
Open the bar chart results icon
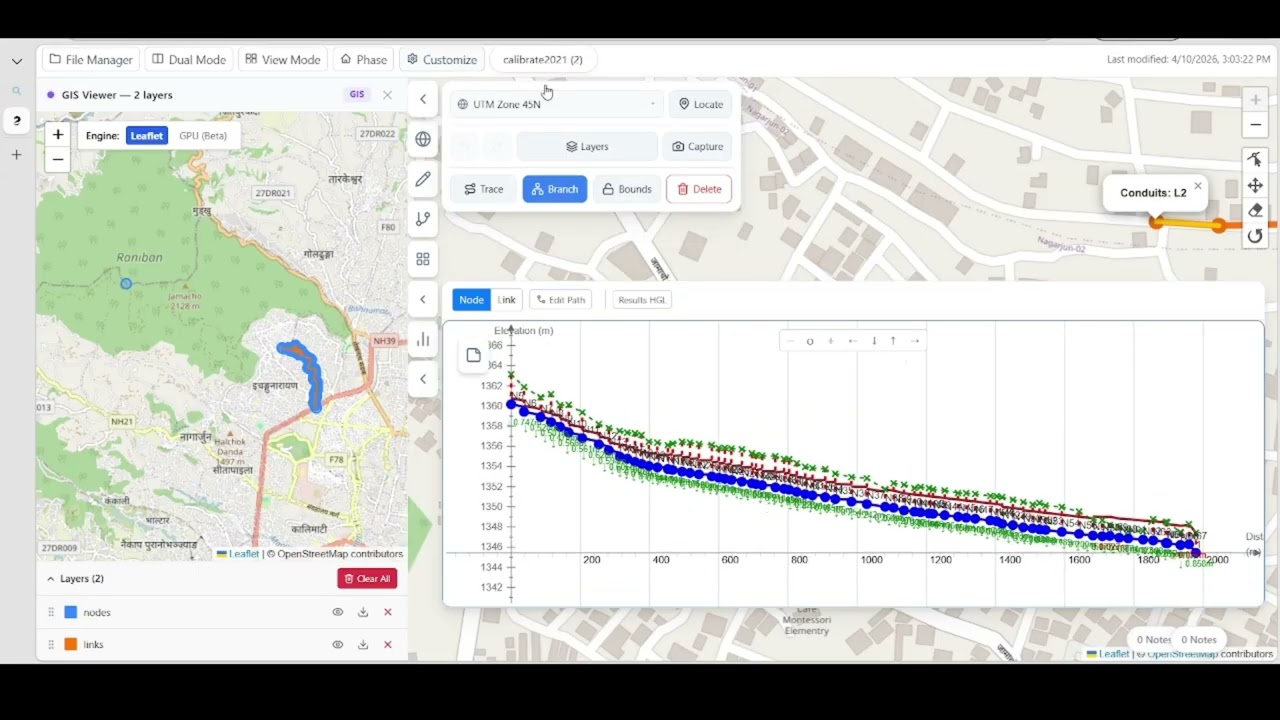tap(423, 339)
